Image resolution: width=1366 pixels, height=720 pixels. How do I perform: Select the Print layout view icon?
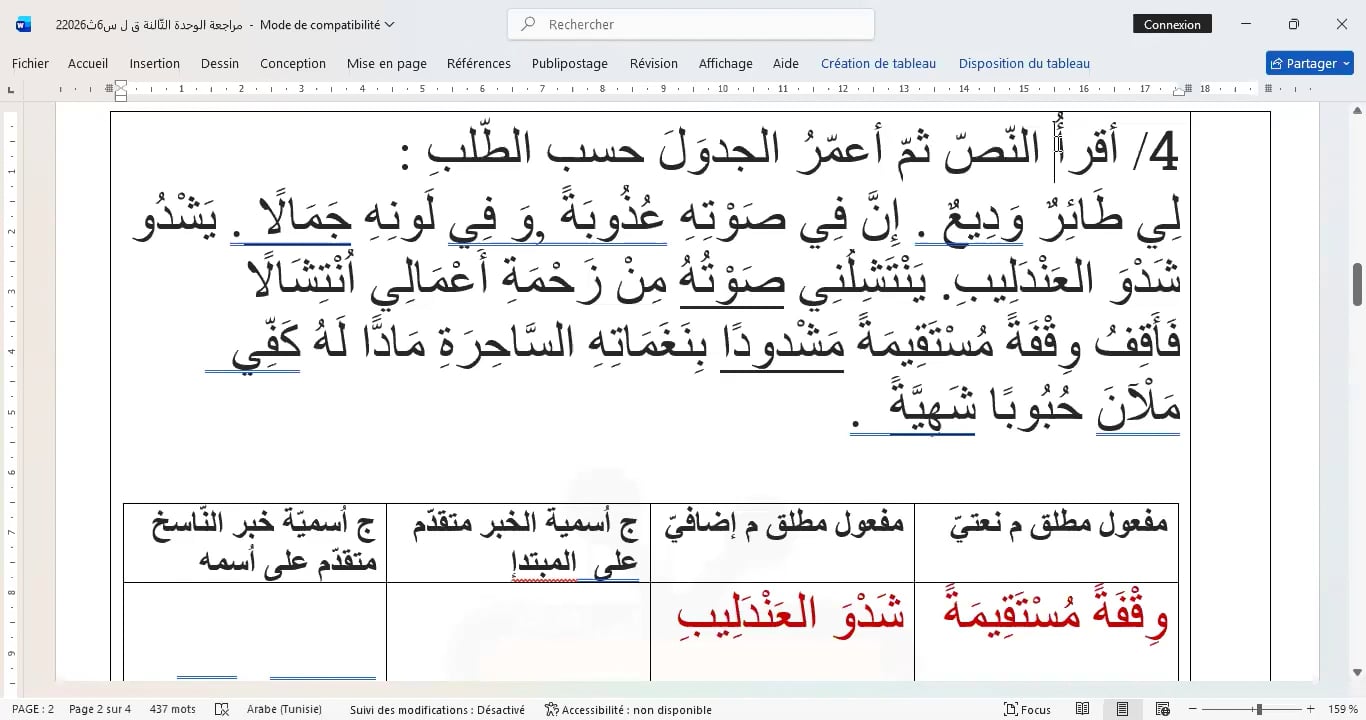(1123, 709)
